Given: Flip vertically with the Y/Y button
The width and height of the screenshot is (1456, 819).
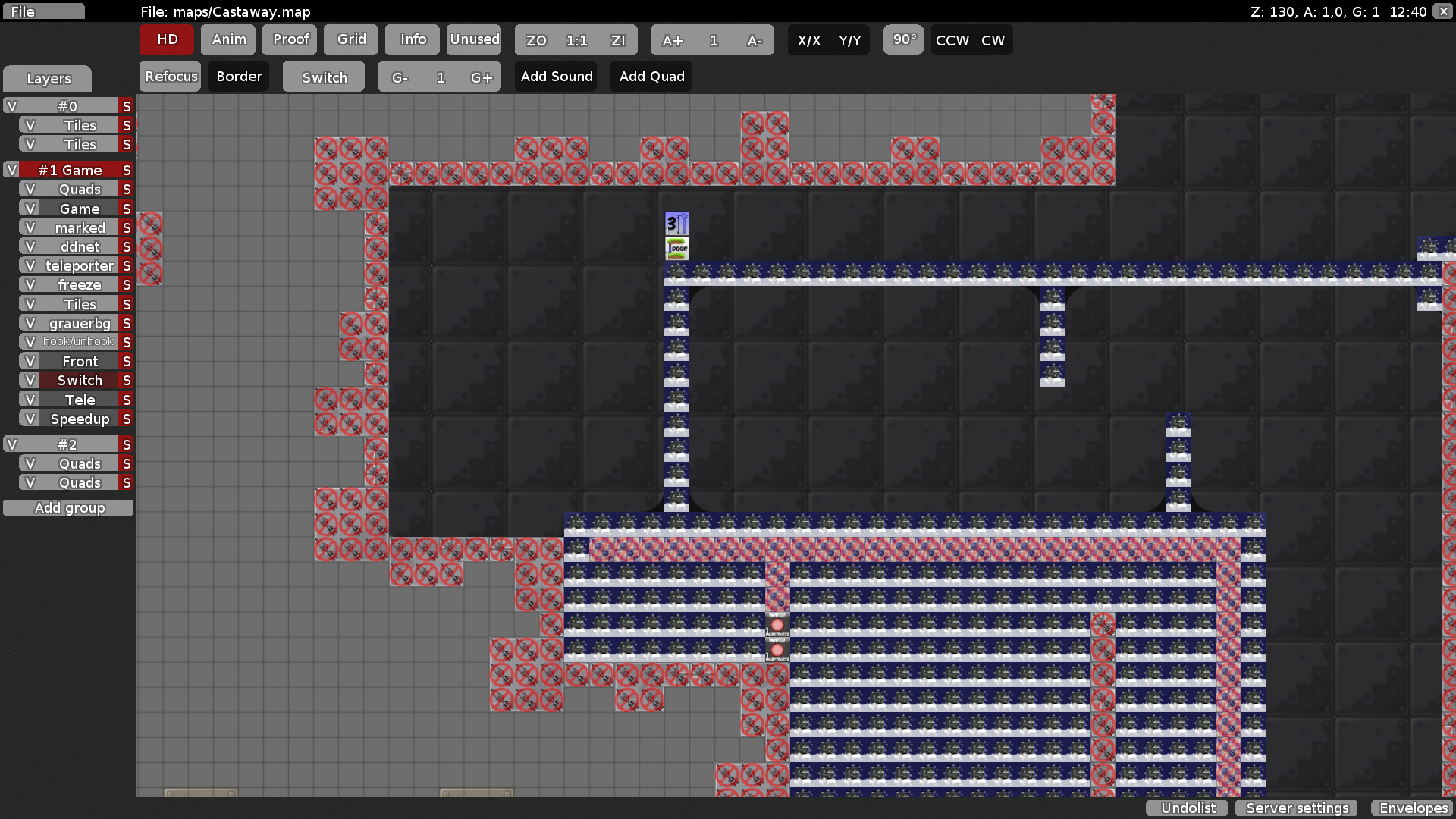Looking at the screenshot, I should click(850, 40).
